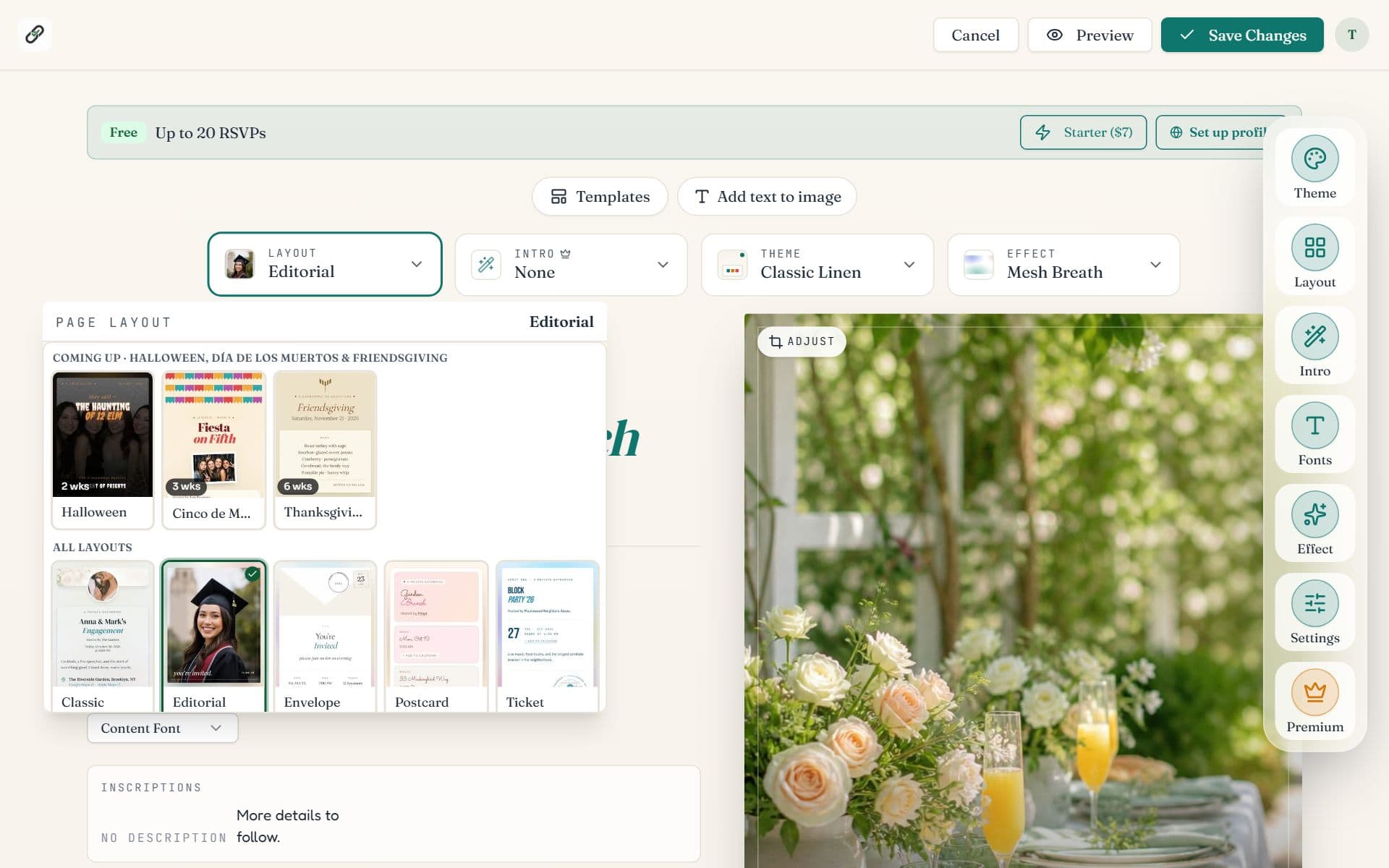This screenshot has width=1389, height=868.
Task: Select the Halloween layout thumbnail
Action: point(103,450)
